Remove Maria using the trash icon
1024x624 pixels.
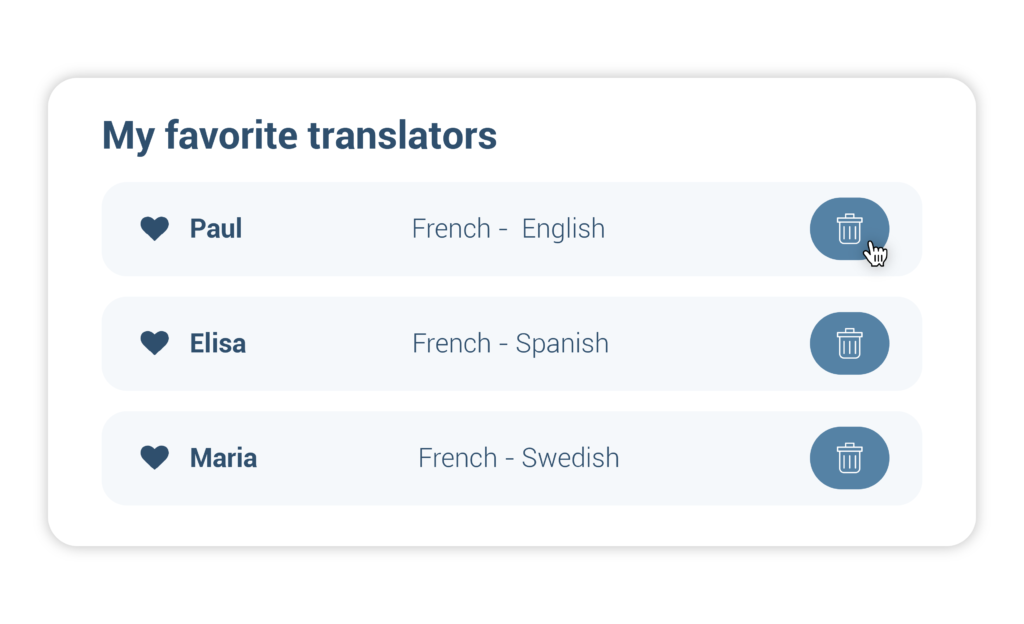[x=849, y=458]
